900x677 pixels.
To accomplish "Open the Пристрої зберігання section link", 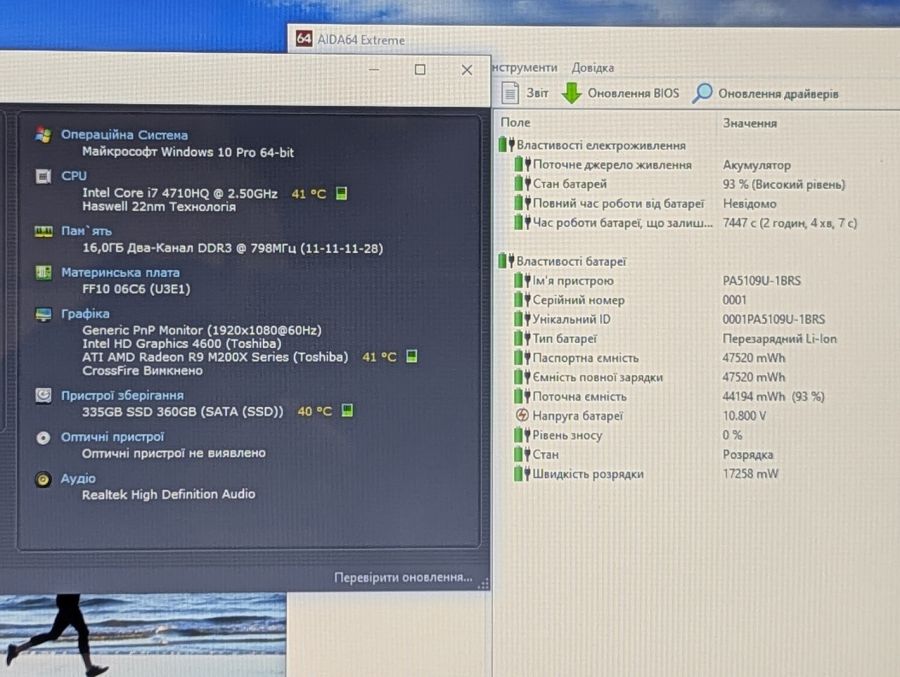I will (122, 395).
